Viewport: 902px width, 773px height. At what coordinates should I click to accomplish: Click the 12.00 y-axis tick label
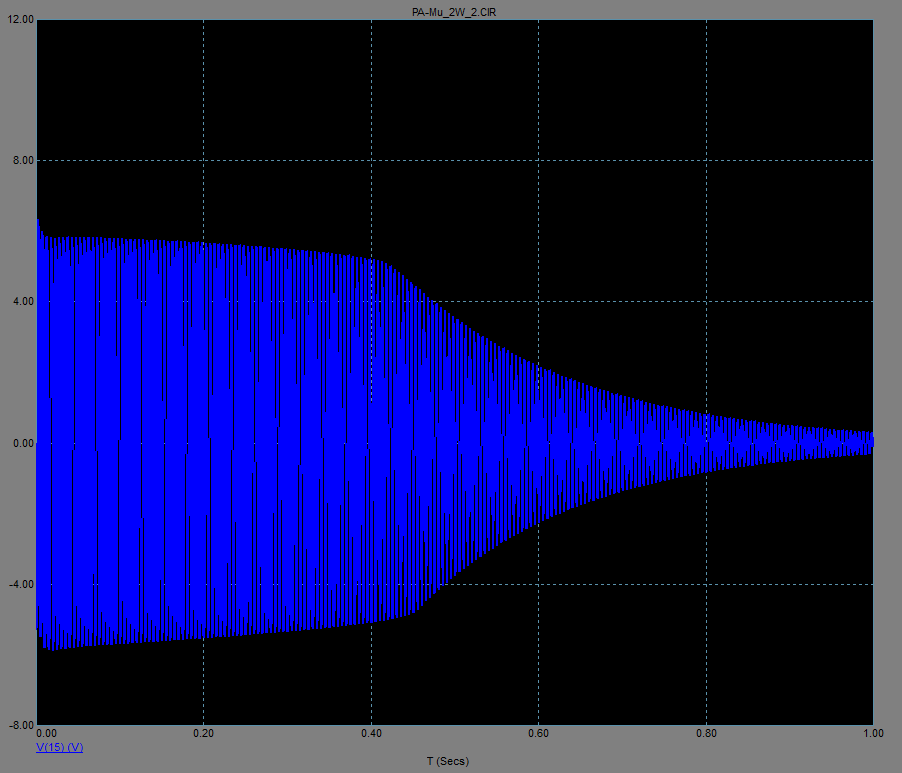click(x=19, y=20)
